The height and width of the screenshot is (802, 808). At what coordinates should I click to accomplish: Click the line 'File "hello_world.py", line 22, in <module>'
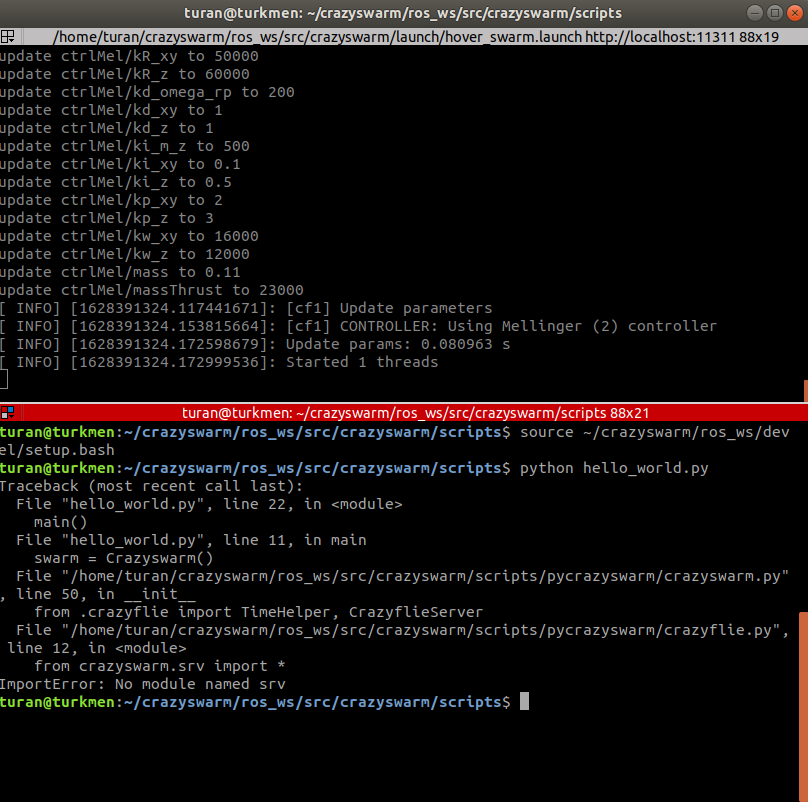pyautogui.click(x=209, y=504)
